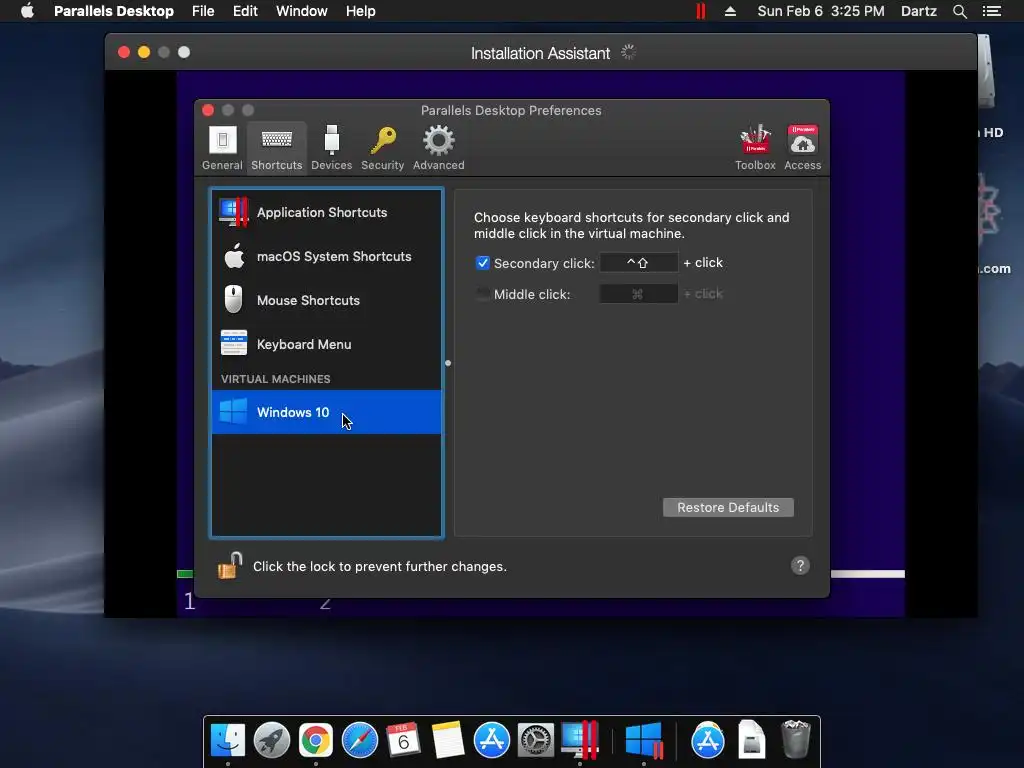1024x768 pixels.
Task: Open the Edit menu
Action: (x=245, y=11)
